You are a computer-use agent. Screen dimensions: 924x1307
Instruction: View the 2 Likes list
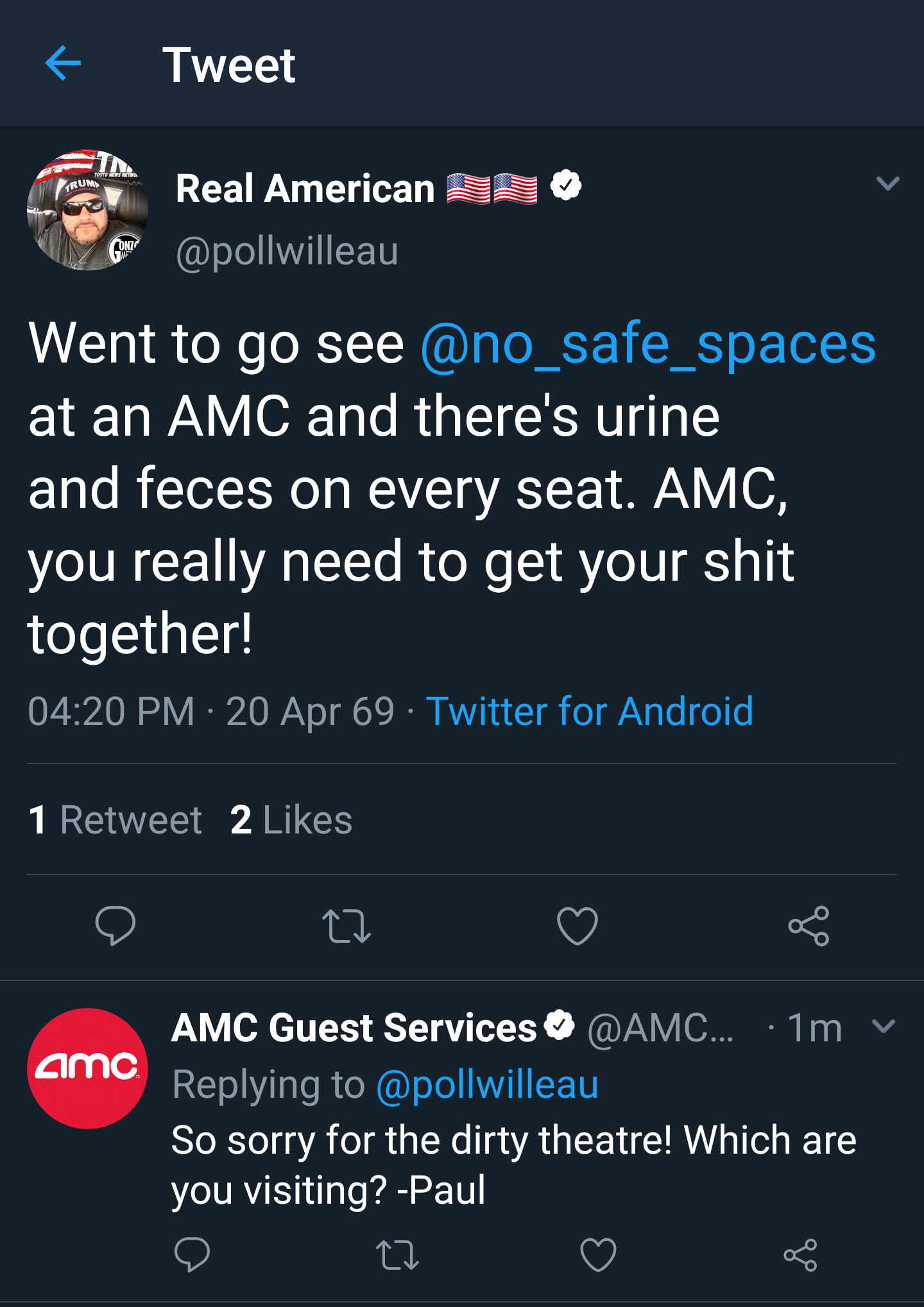coord(292,818)
